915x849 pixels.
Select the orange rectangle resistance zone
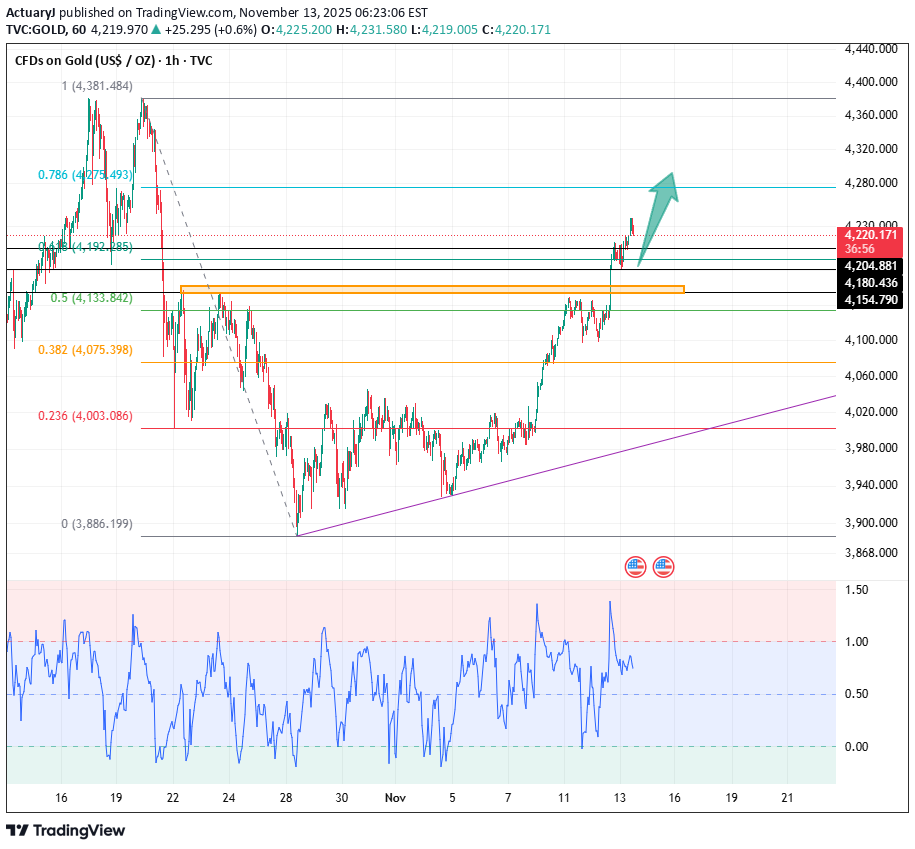432,290
